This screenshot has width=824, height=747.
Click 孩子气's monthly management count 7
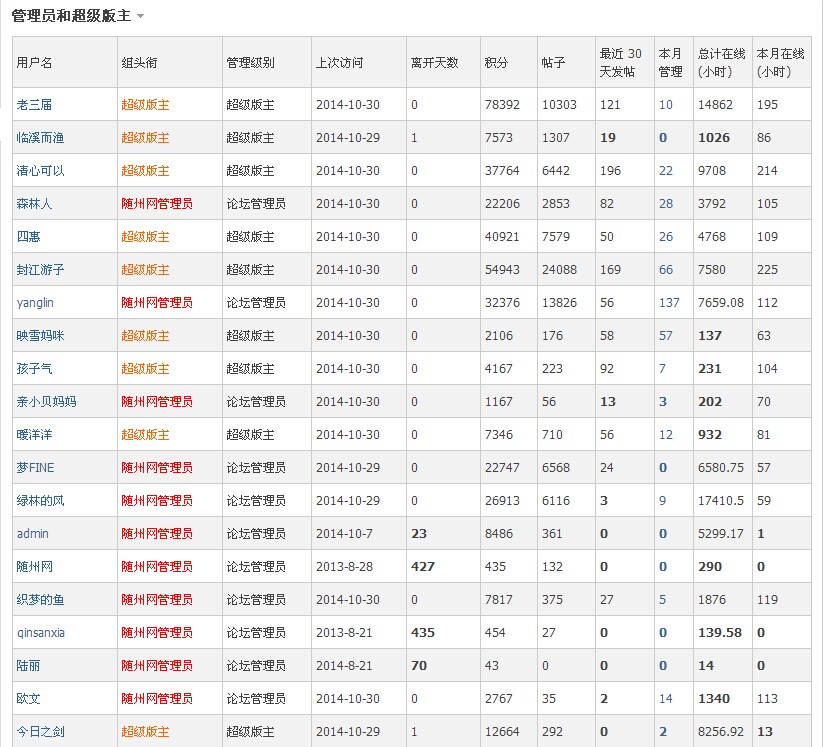[x=662, y=369]
